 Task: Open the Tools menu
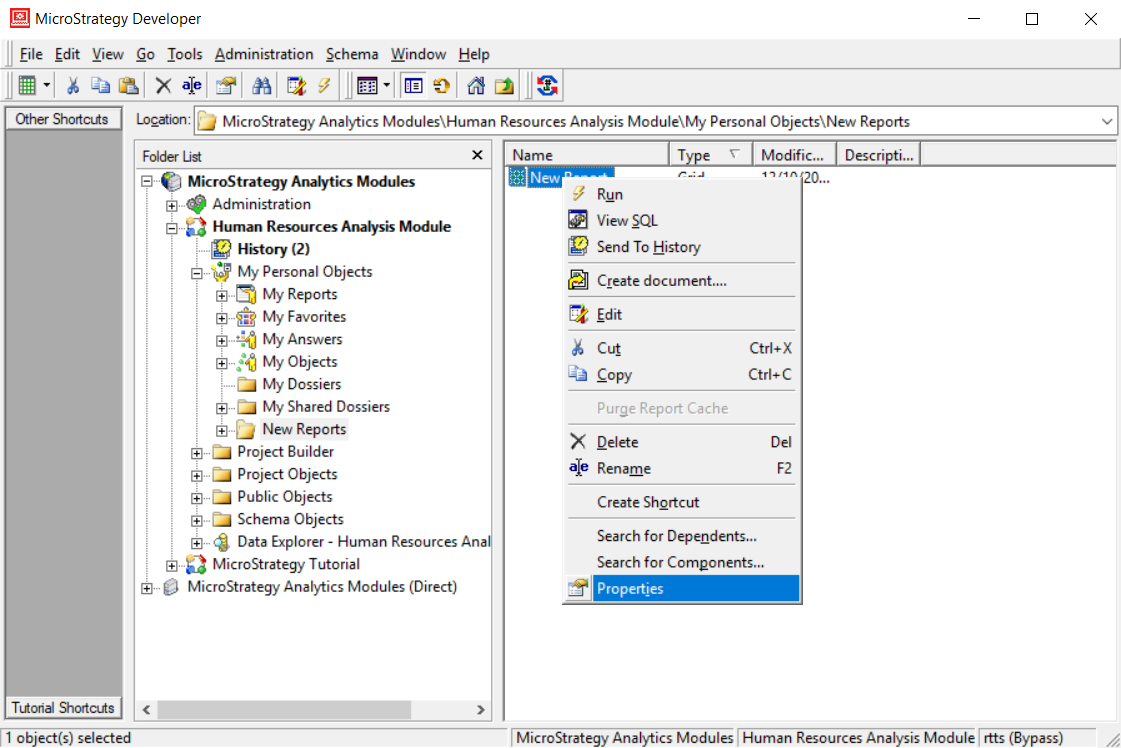(x=184, y=54)
